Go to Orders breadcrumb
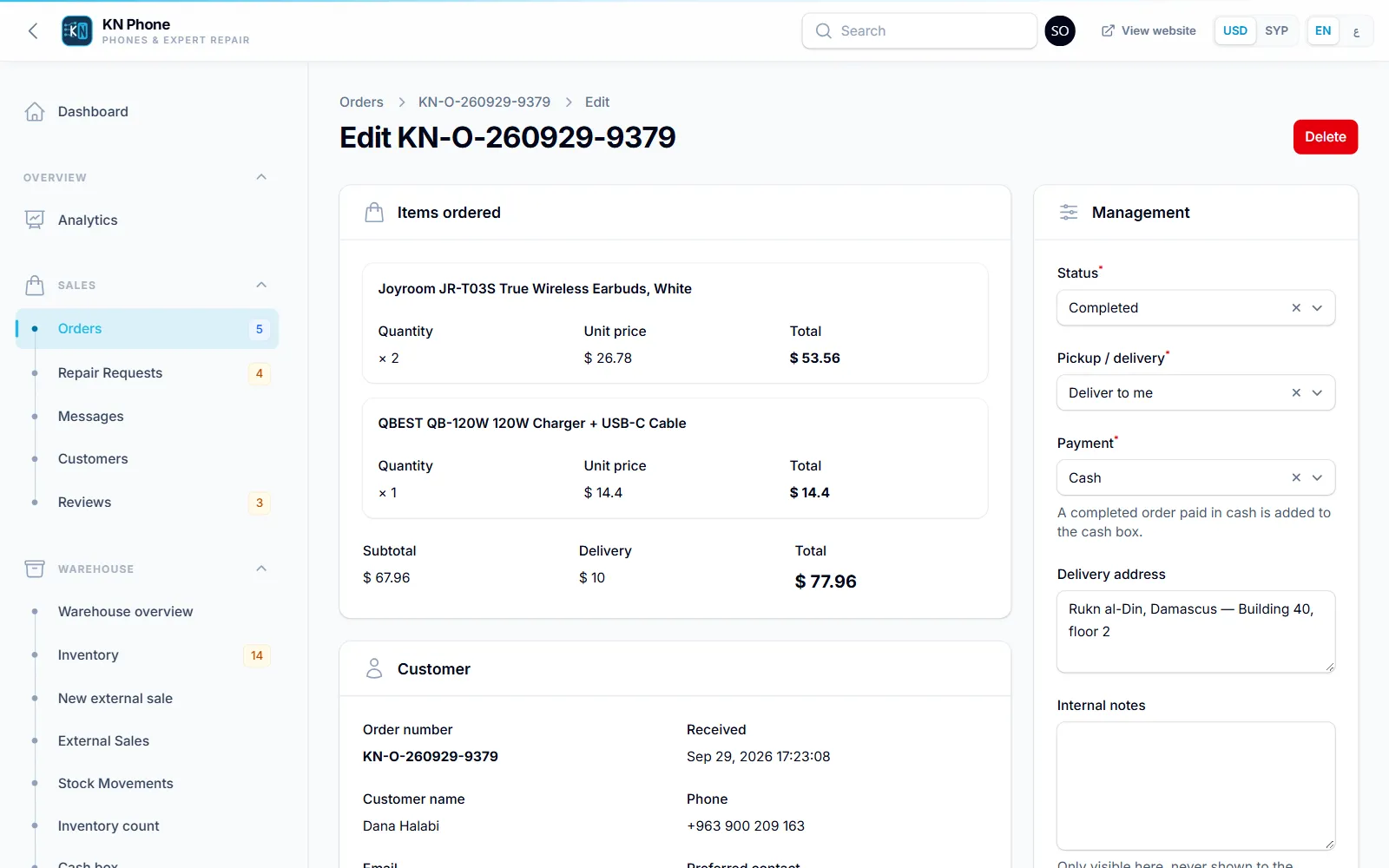This screenshot has height=868, width=1389. [x=361, y=102]
